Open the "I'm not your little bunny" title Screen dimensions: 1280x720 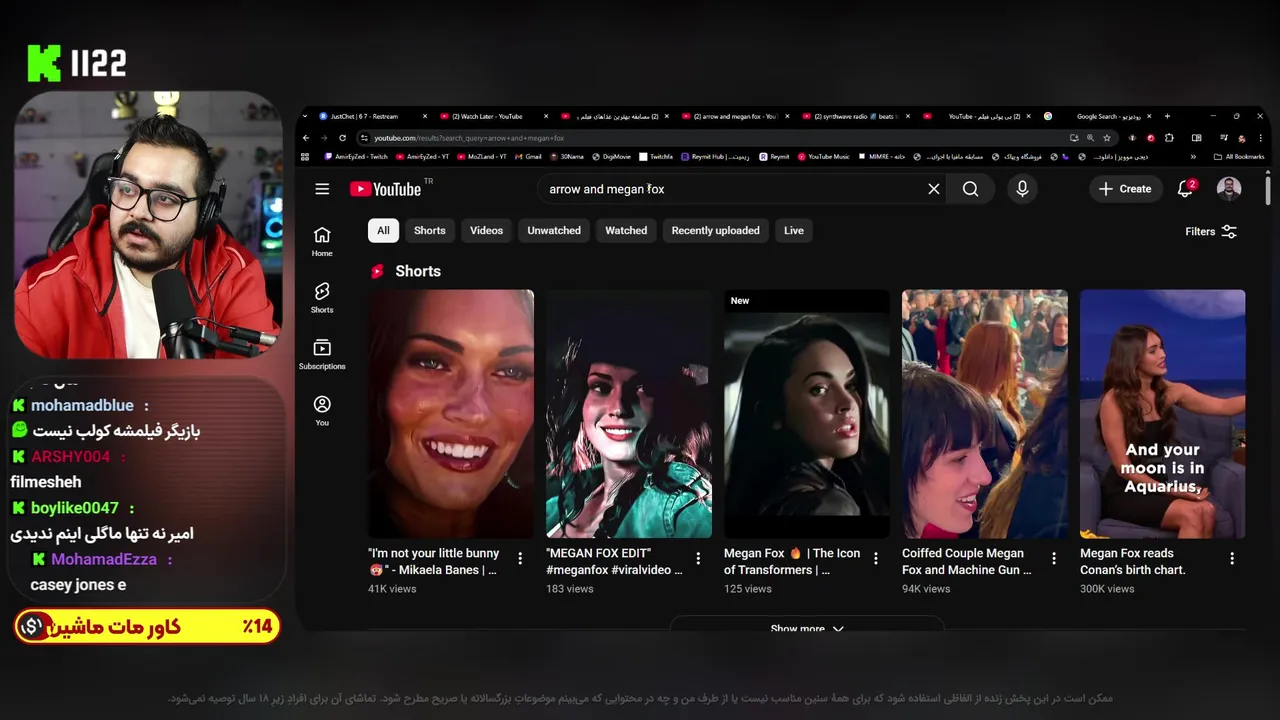pyautogui.click(x=433, y=561)
